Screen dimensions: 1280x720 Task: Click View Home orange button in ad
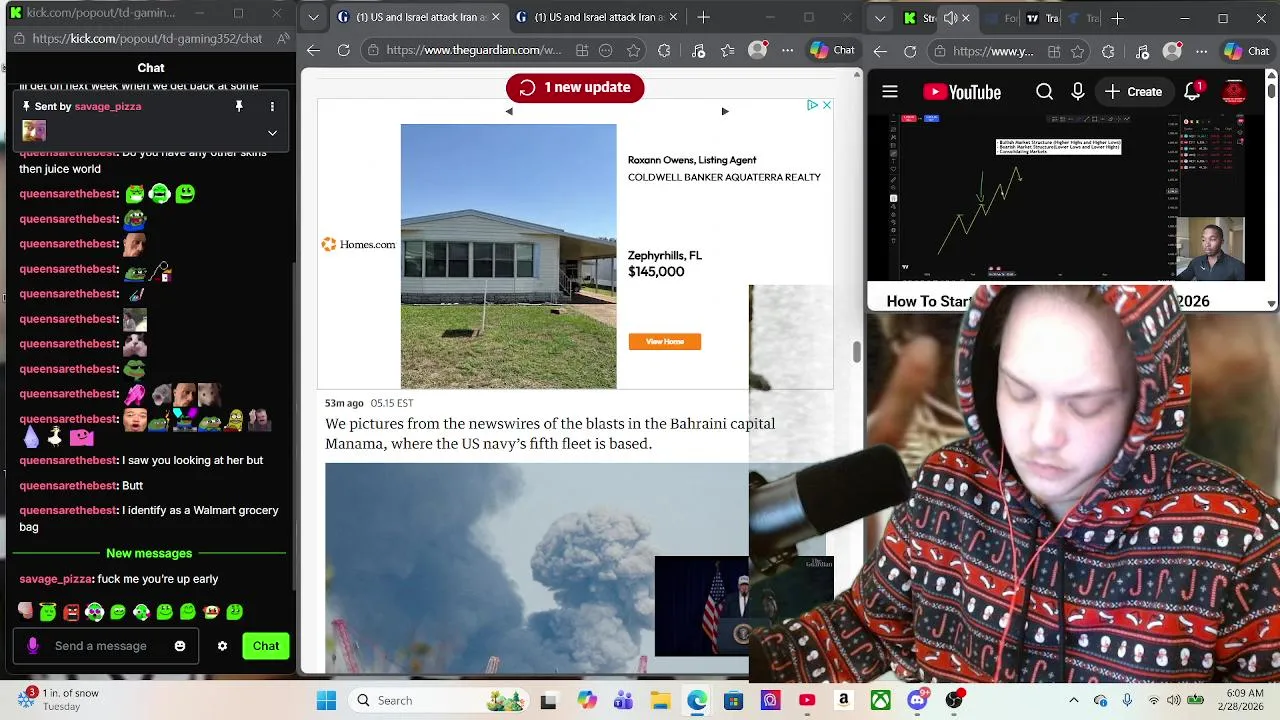(x=665, y=342)
